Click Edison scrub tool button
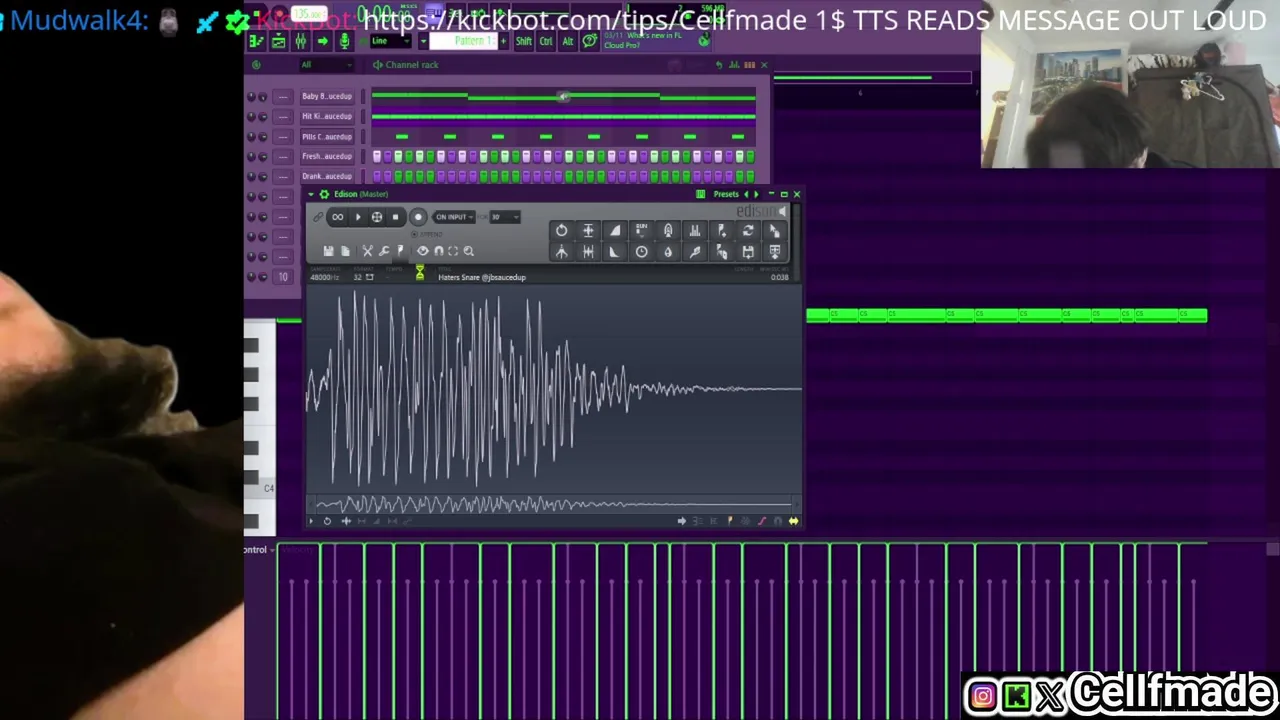This screenshot has height=720, width=1280. pyautogui.click(x=377, y=217)
